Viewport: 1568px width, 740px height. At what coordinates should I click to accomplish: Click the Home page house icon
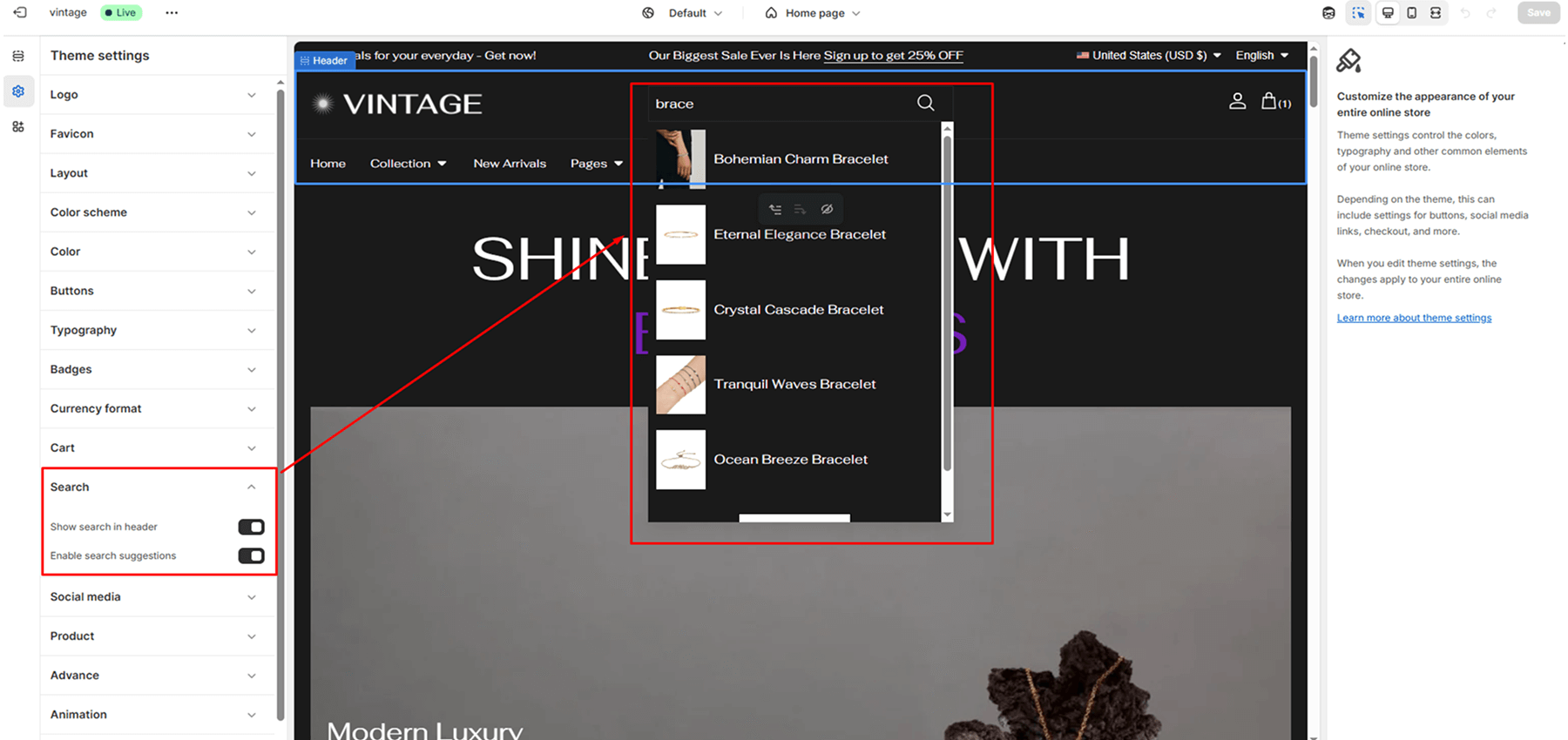point(771,13)
